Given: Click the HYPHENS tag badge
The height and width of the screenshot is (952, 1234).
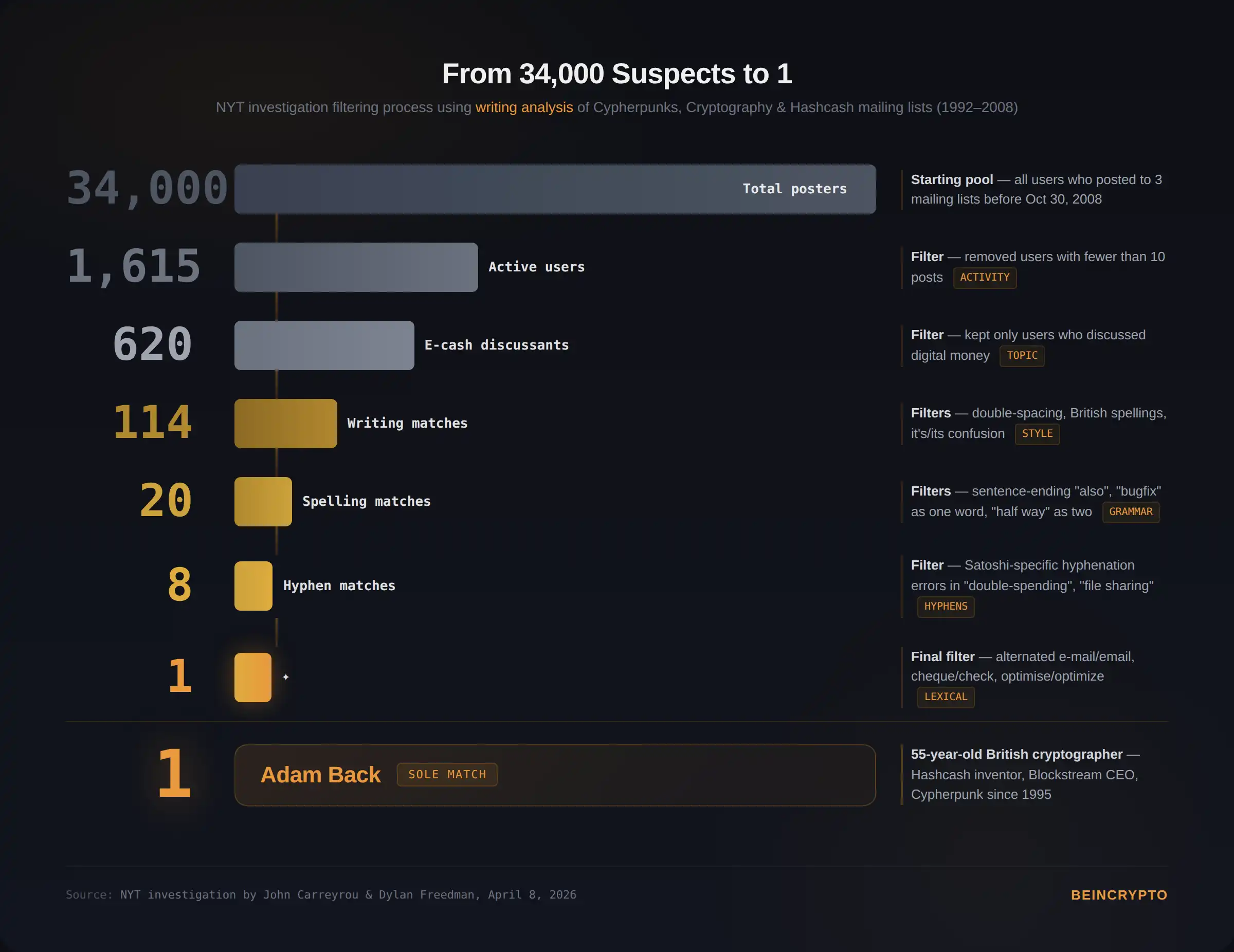Looking at the screenshot, I should click(946, 607).
